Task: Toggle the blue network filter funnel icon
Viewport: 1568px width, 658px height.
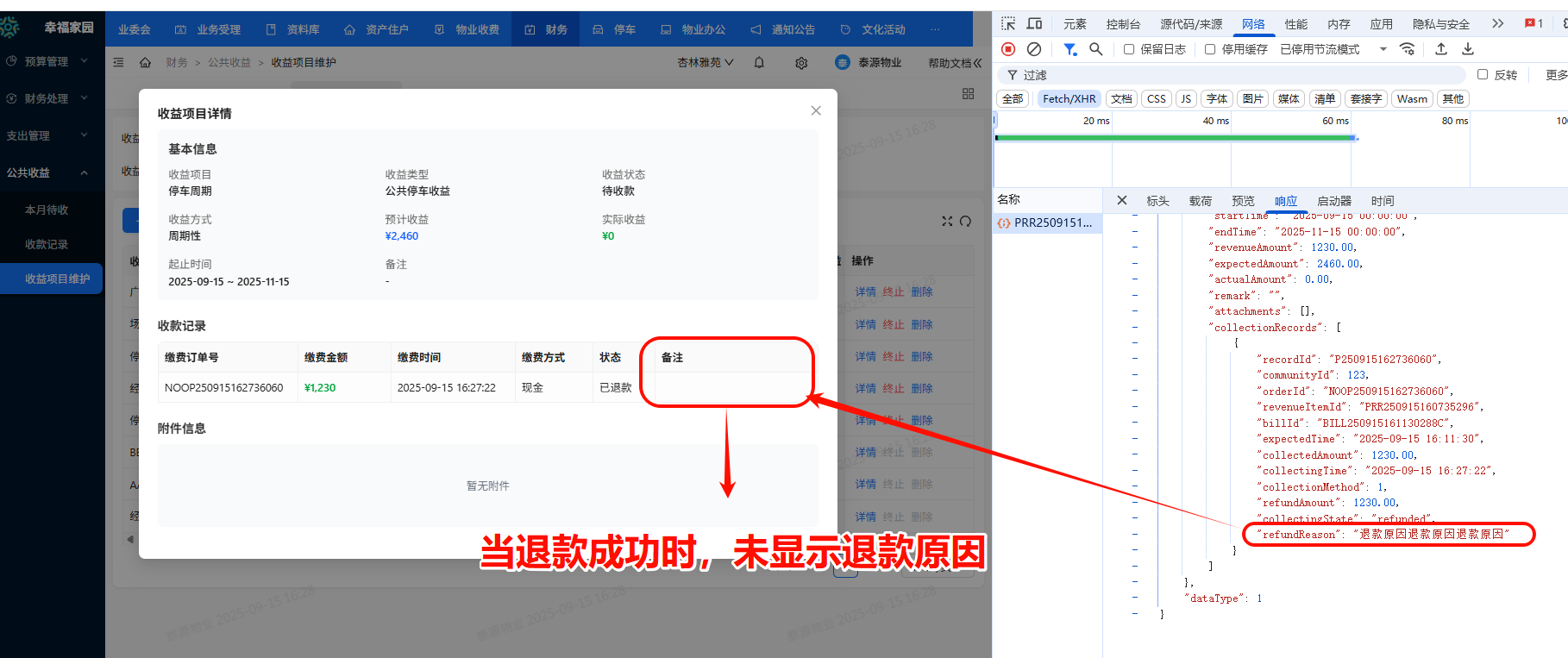Action: pyautogui.click(x=1069, y=49)
